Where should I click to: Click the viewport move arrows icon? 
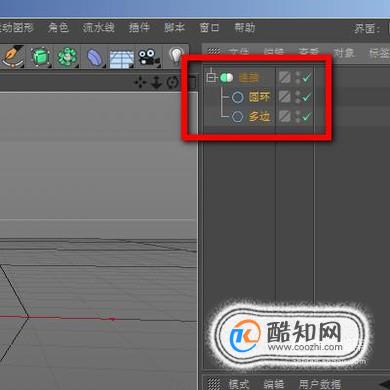pyautogui.click(x=140, y=82)
